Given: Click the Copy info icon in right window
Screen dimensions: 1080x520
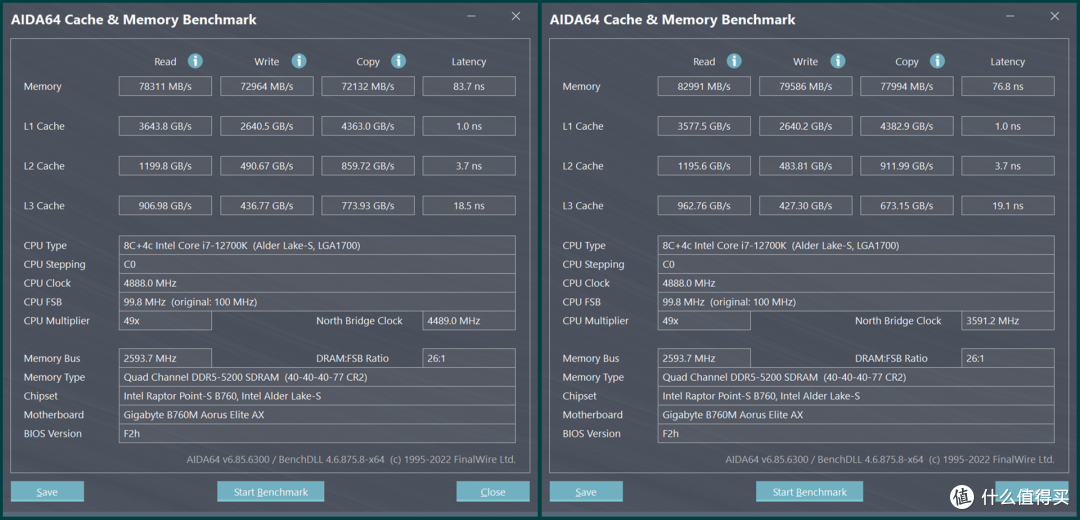Looking at the screenshot, I should click(937, 61).
